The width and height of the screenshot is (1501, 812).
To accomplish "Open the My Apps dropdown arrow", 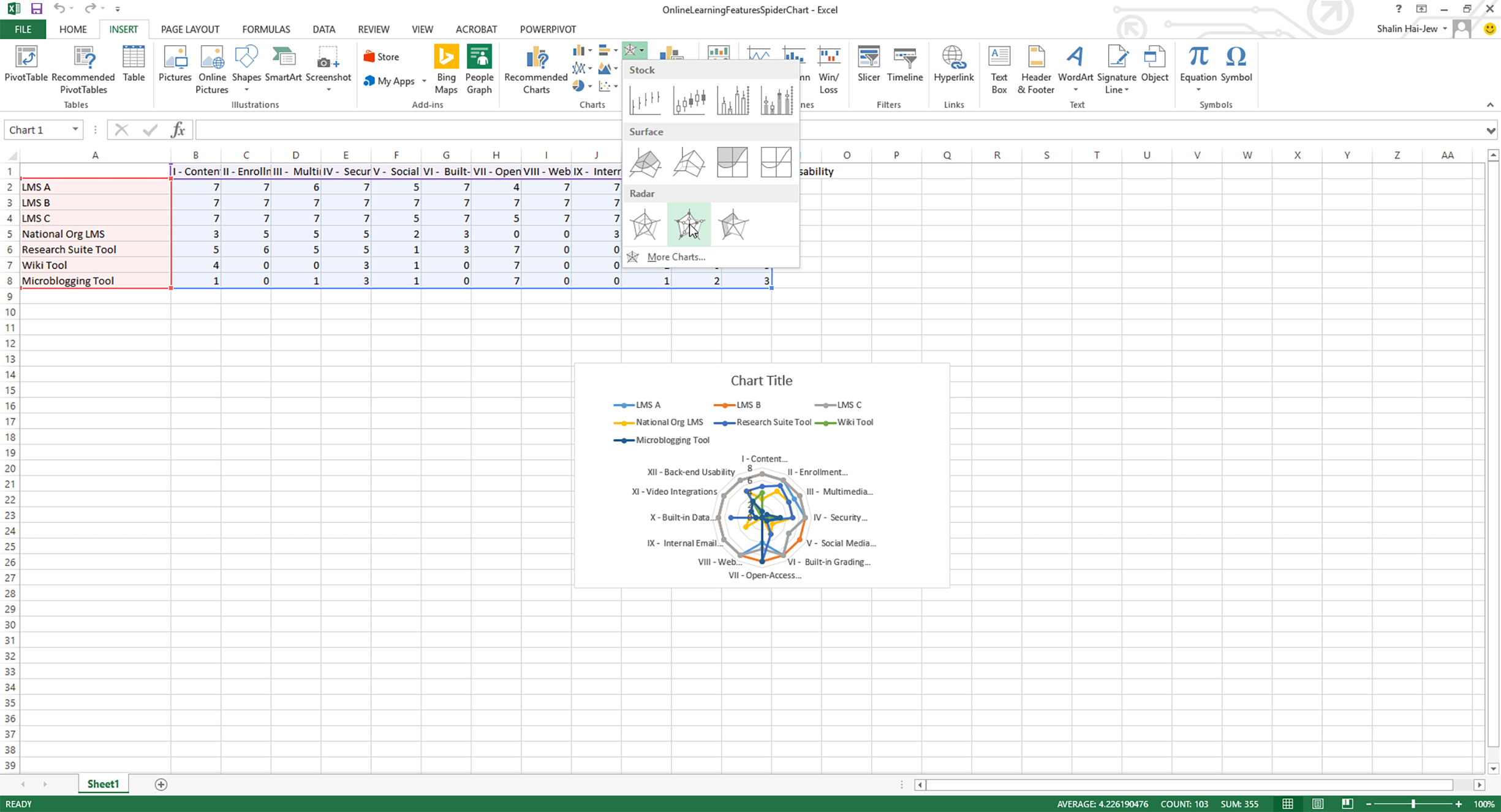I will point(424,81).
